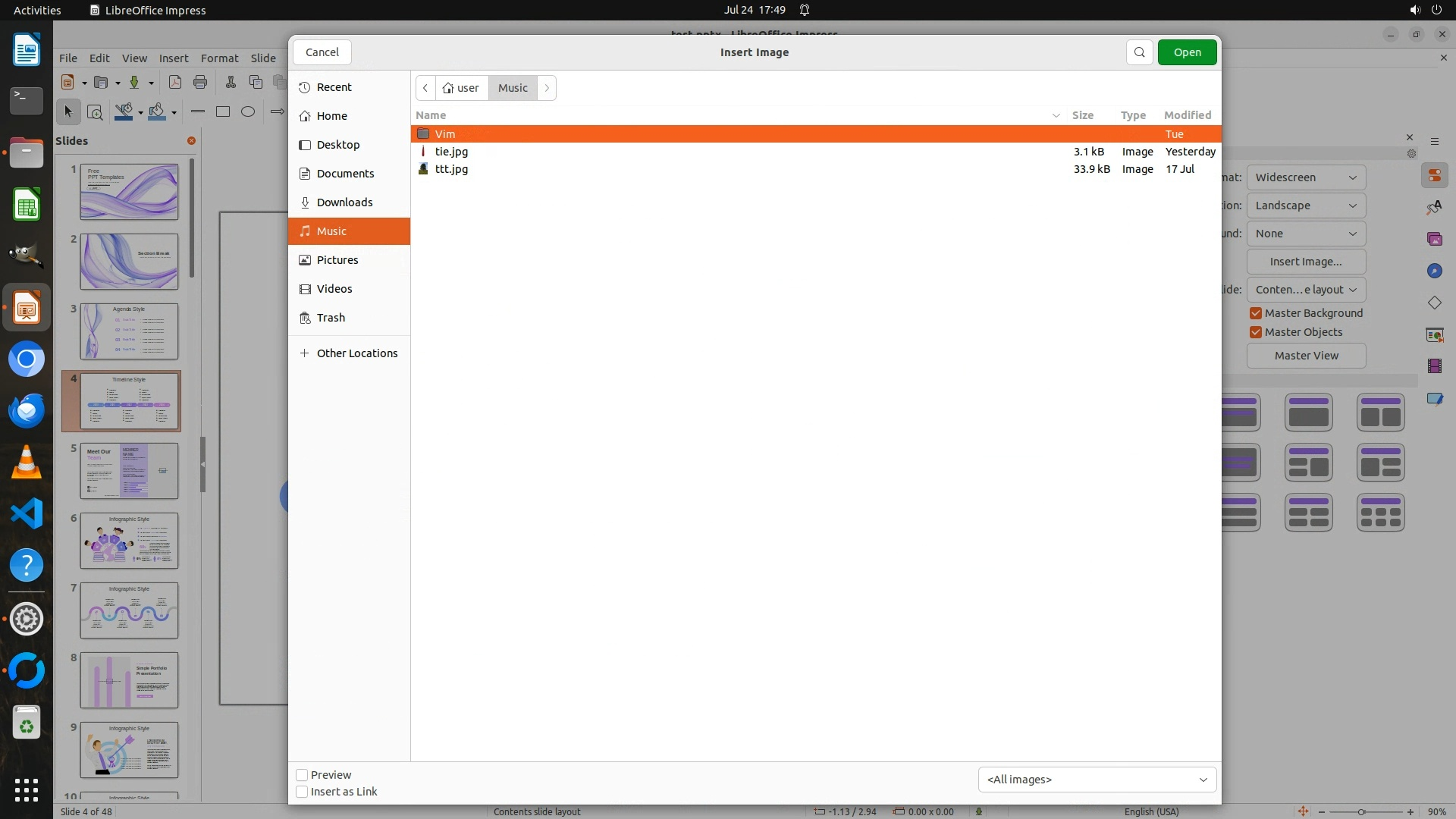Select the Rectangle shape tool
Screen dimensions: 1456x819
click(222, 111)
